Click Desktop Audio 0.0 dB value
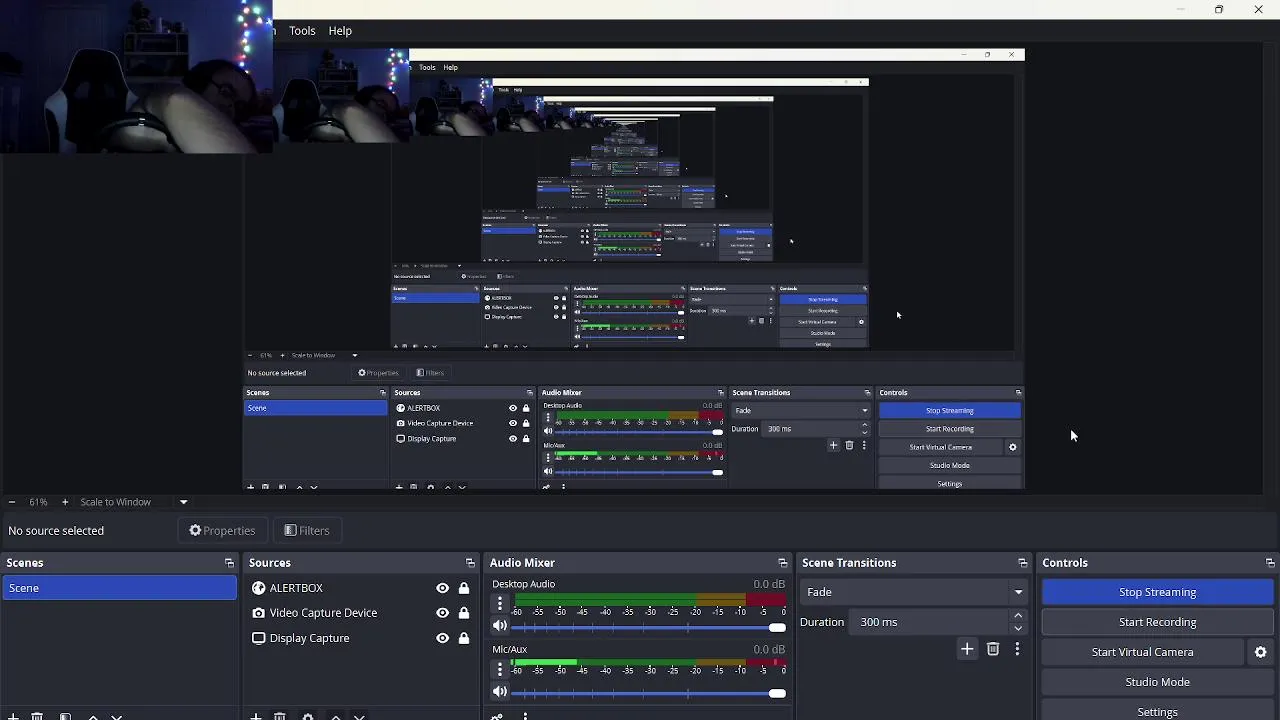1280x720 pixels. click(769, 584)
